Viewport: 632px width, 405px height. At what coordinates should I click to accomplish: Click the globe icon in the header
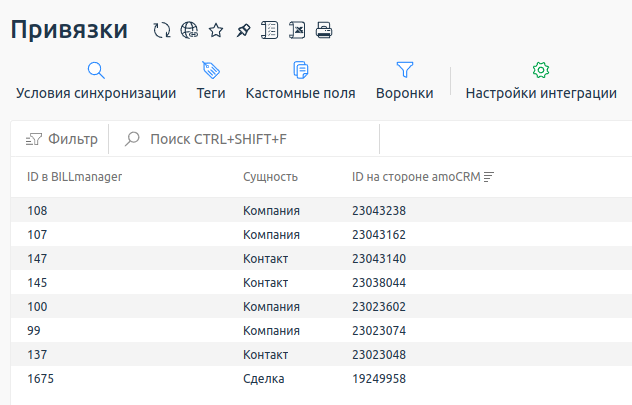(x=189, y=31)
